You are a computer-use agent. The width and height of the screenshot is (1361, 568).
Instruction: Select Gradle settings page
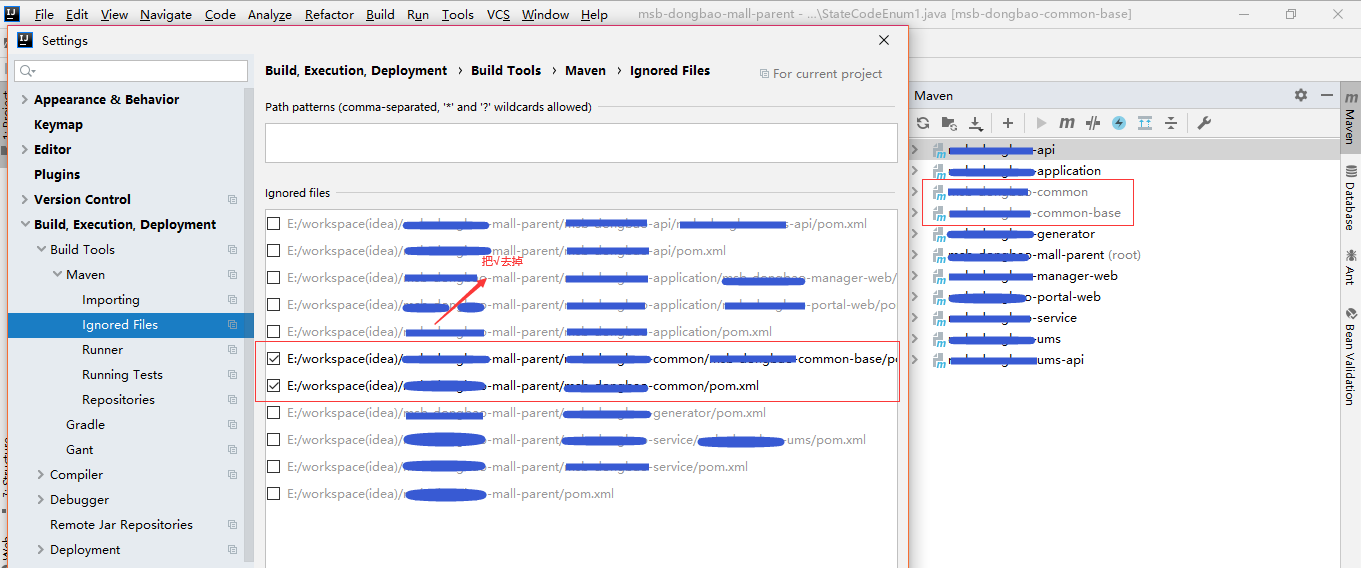pyautogui.click(x=85, y=425)
